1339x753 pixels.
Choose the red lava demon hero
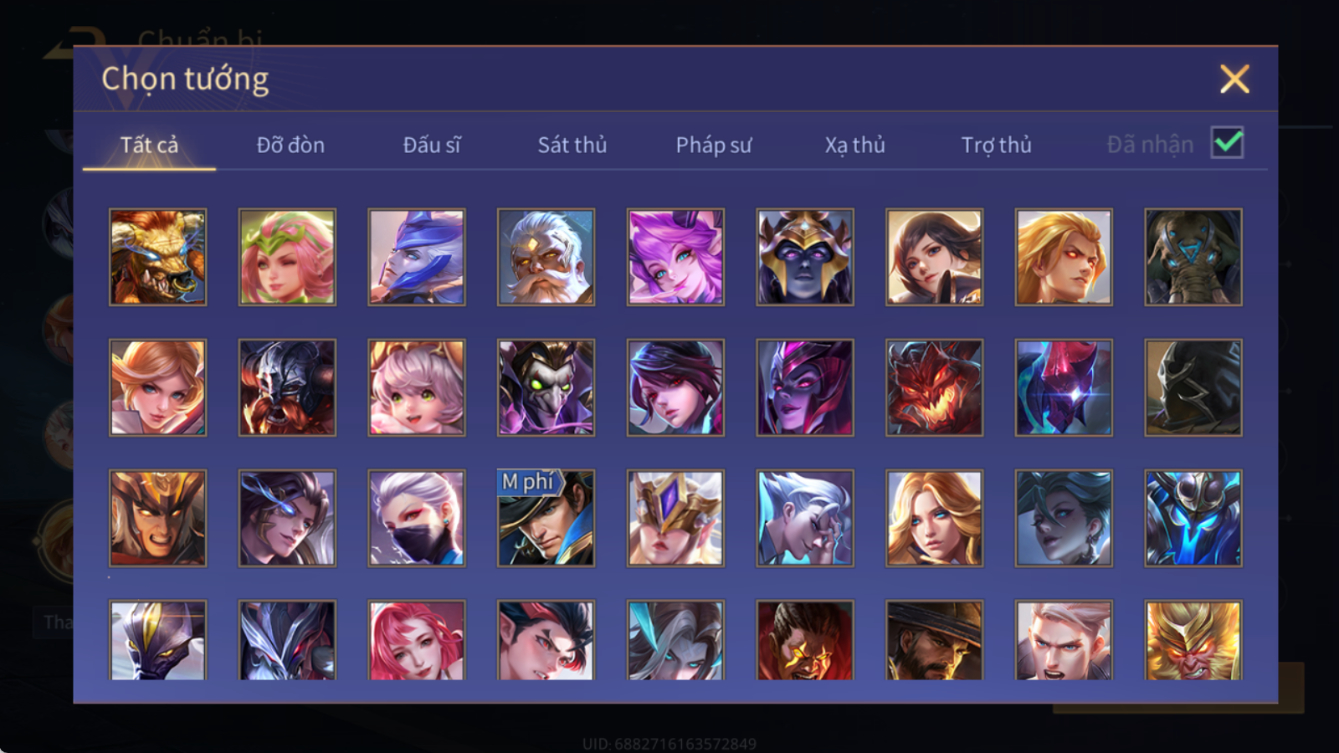coord(934,388)
